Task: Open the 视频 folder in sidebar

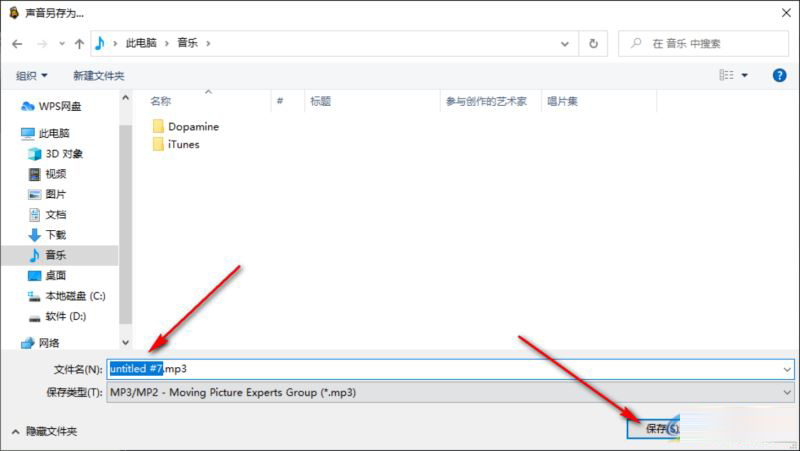Action: [47, 174]
